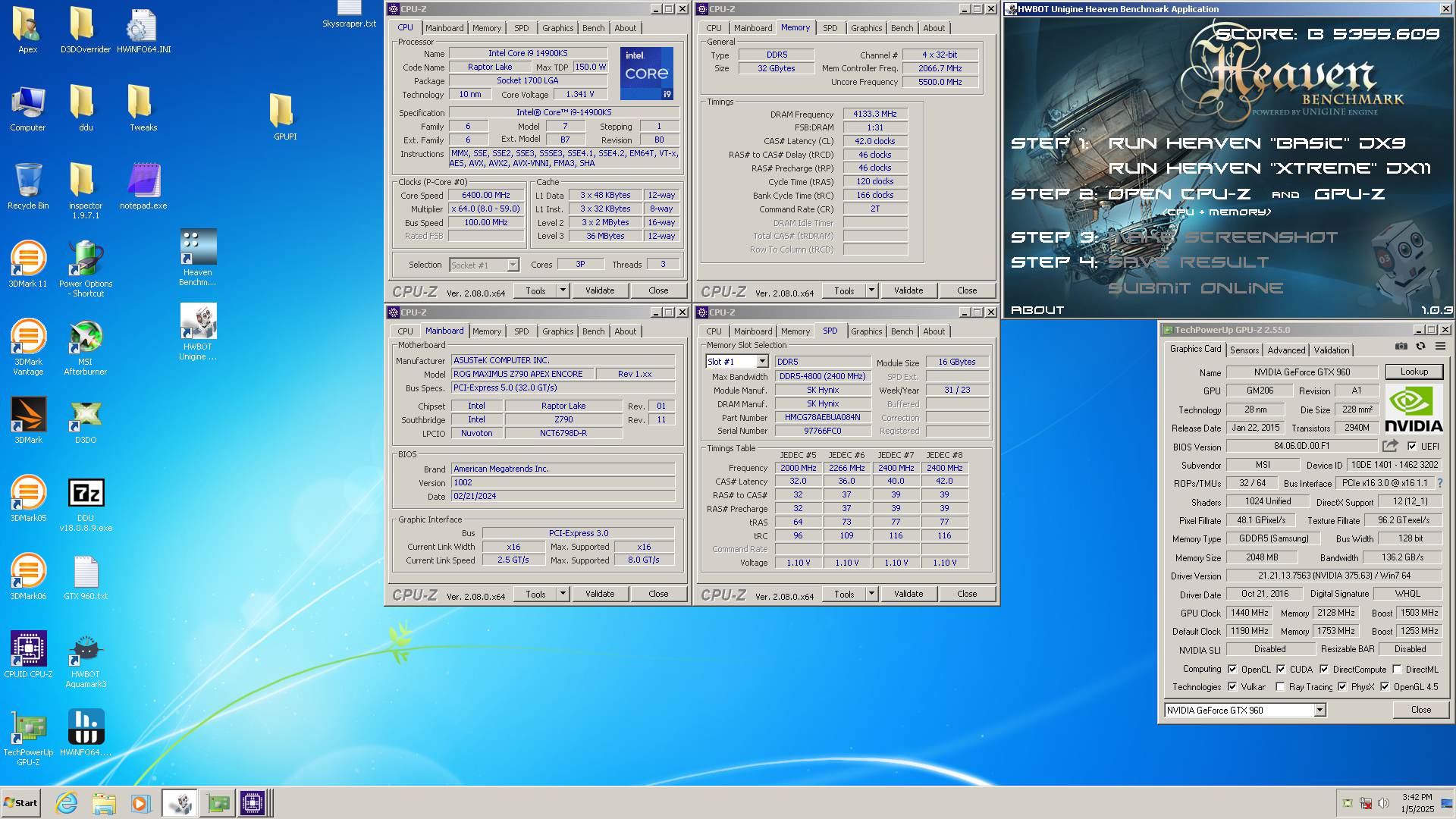Viewport: 1456px width, 819px height.
Task: Open the HWBOT Unigine desktop shortcut
Action: coord(198,332)
